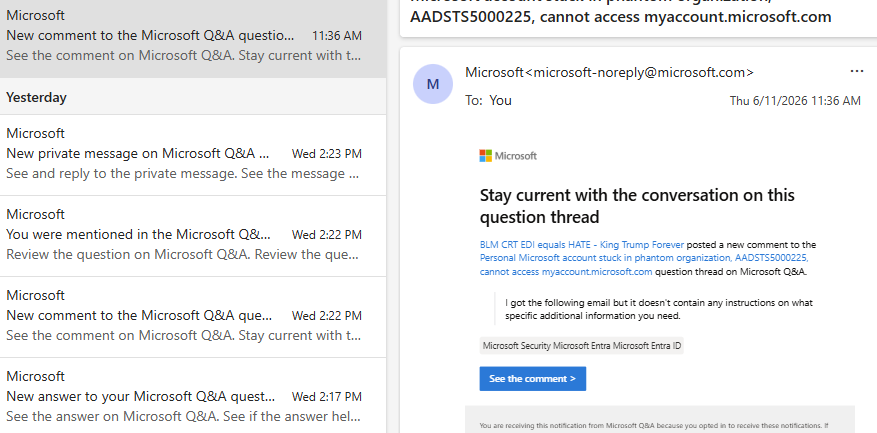Click the heading 'Stay current with the conversation'
Viewport: 877px width, 433px height.
point(637,205)
